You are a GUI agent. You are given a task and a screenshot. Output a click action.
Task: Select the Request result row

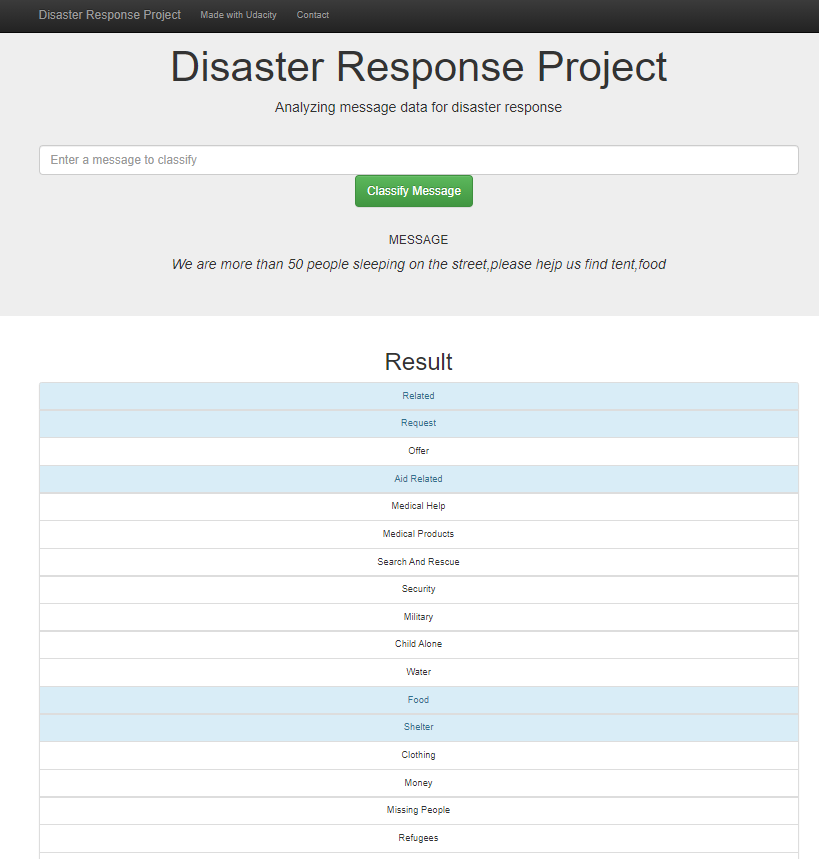tap(419, 423)
